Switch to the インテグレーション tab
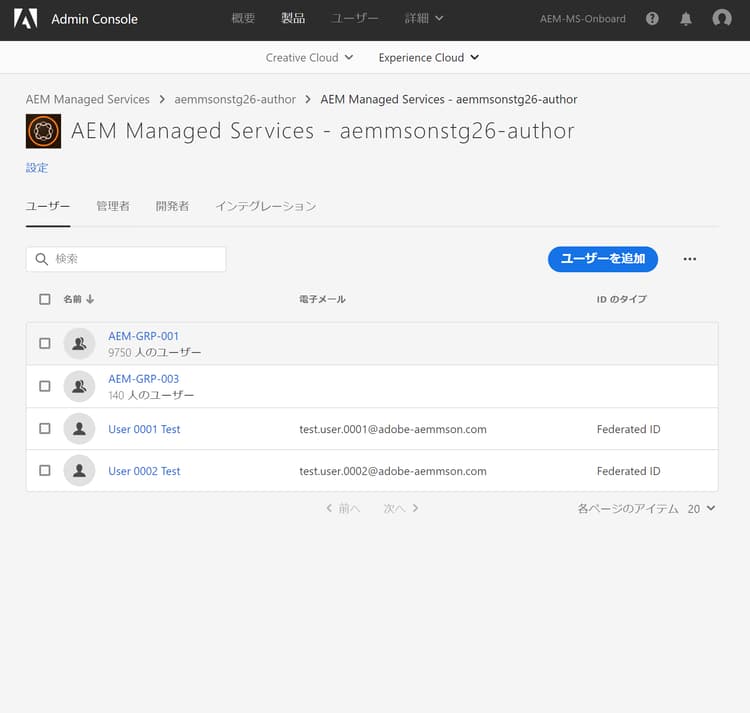This screenshot has height=713, width=750. tap(265, 207)
